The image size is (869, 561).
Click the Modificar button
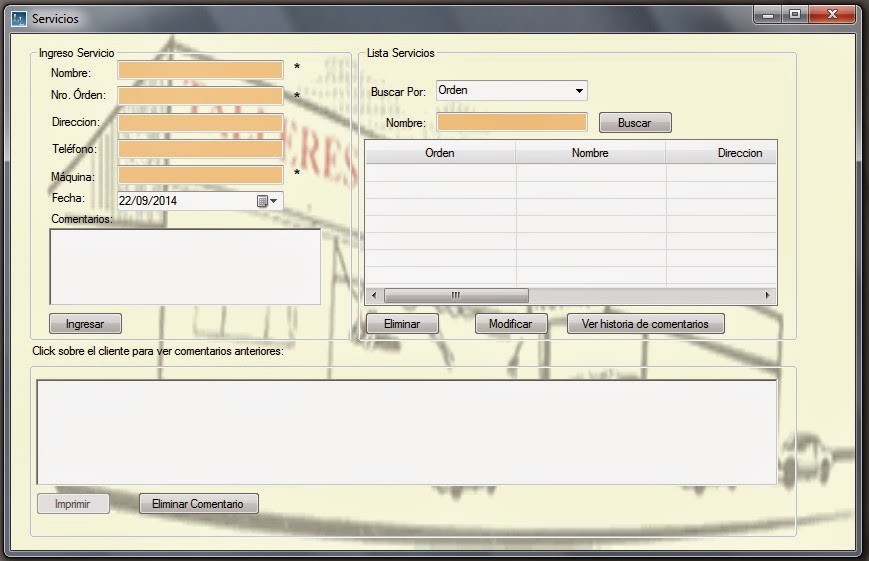pyautogui.click(x=511, y=324)
